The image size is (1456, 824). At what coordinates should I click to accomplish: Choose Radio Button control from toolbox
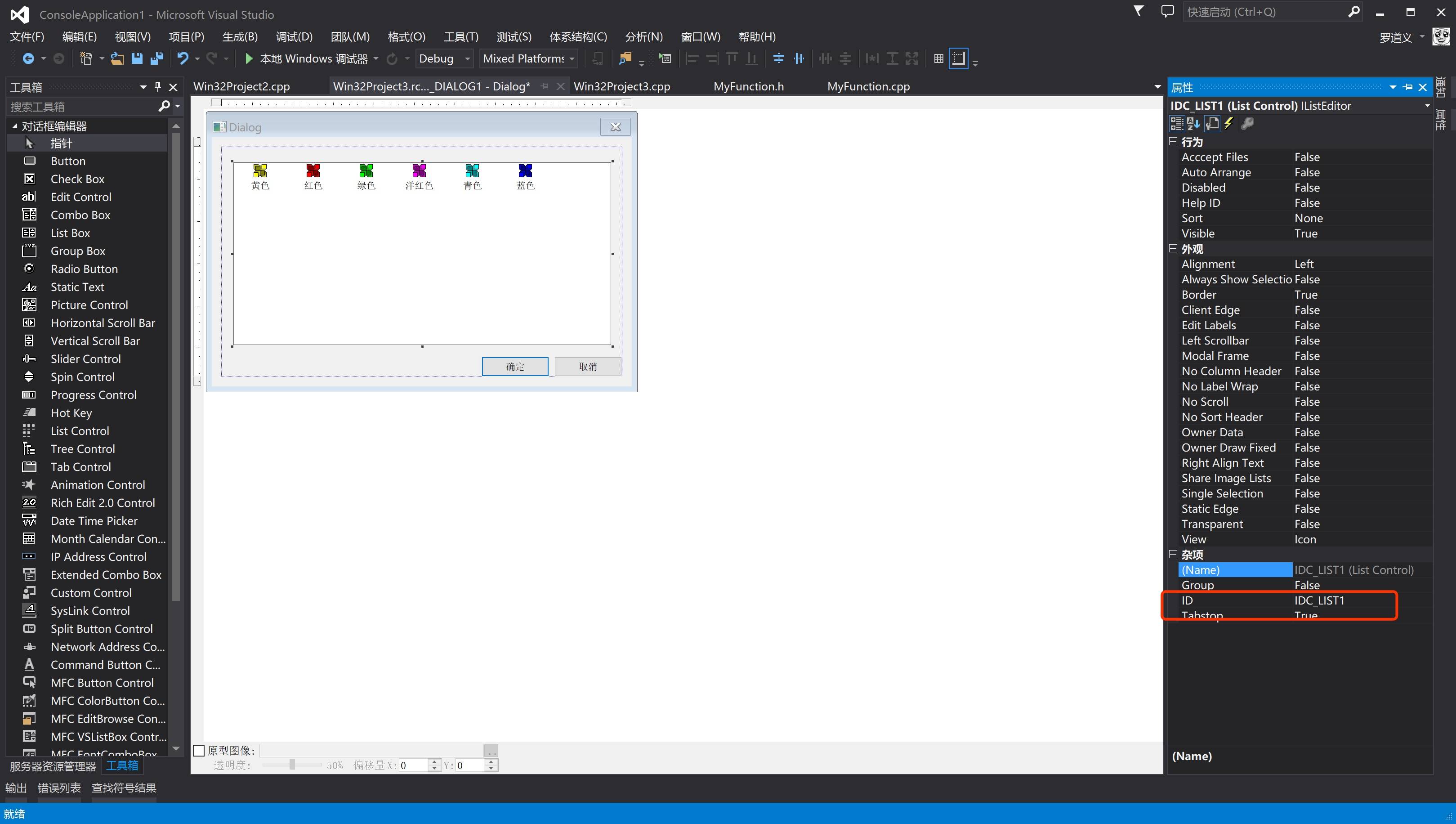point(84,269)
